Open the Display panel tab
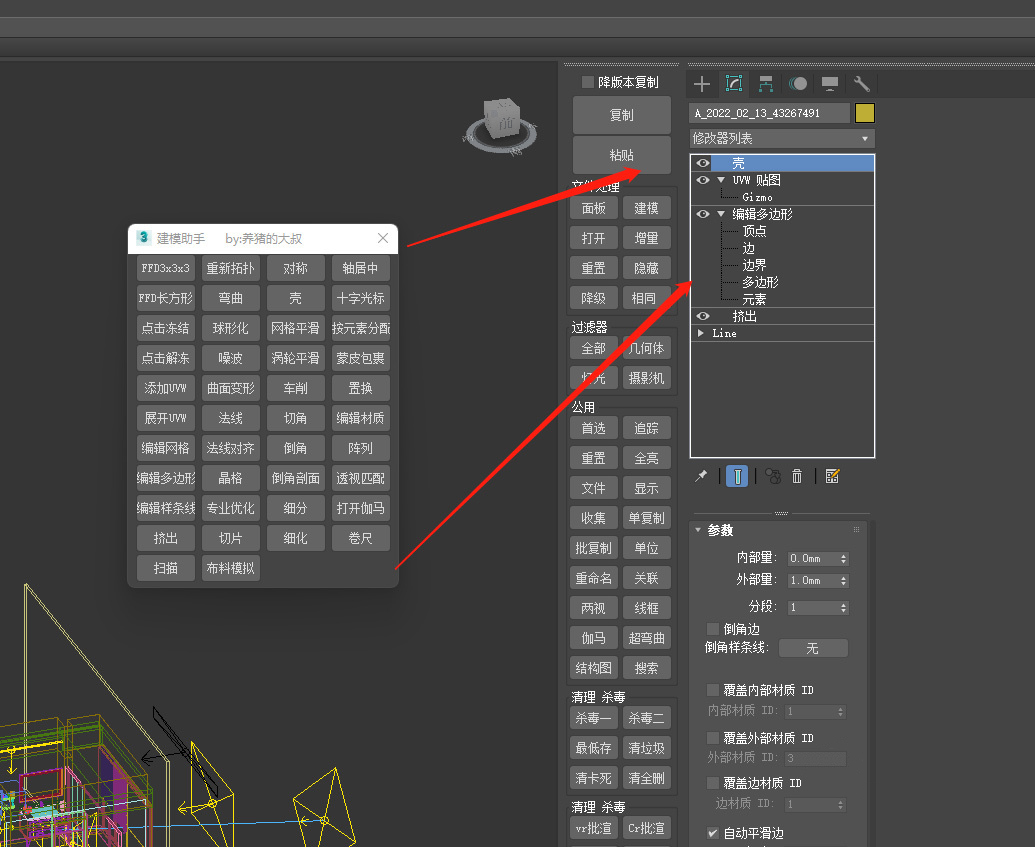This screenshot has width=1035, height=847. click(x=830, y=84)
